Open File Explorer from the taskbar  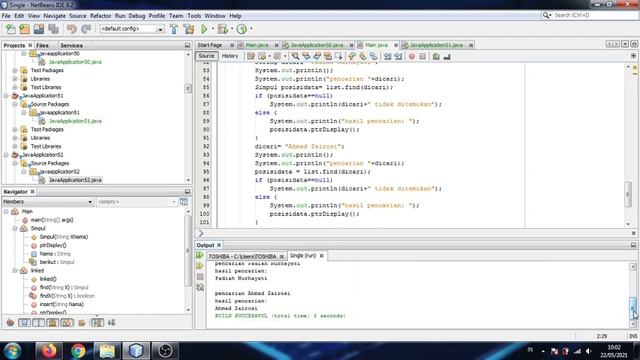(x=107, y=351)
